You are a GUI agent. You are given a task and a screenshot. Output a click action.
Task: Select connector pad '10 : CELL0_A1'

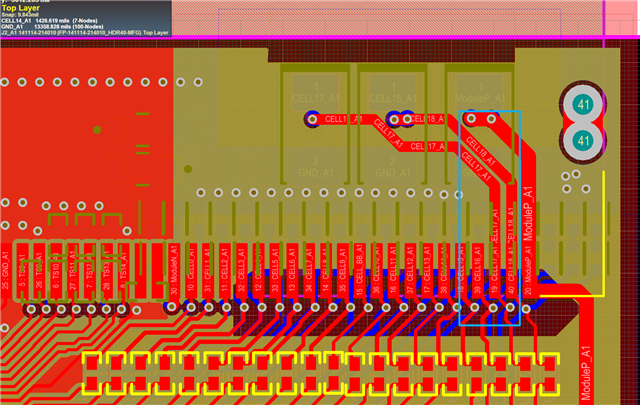click(191, 271)
